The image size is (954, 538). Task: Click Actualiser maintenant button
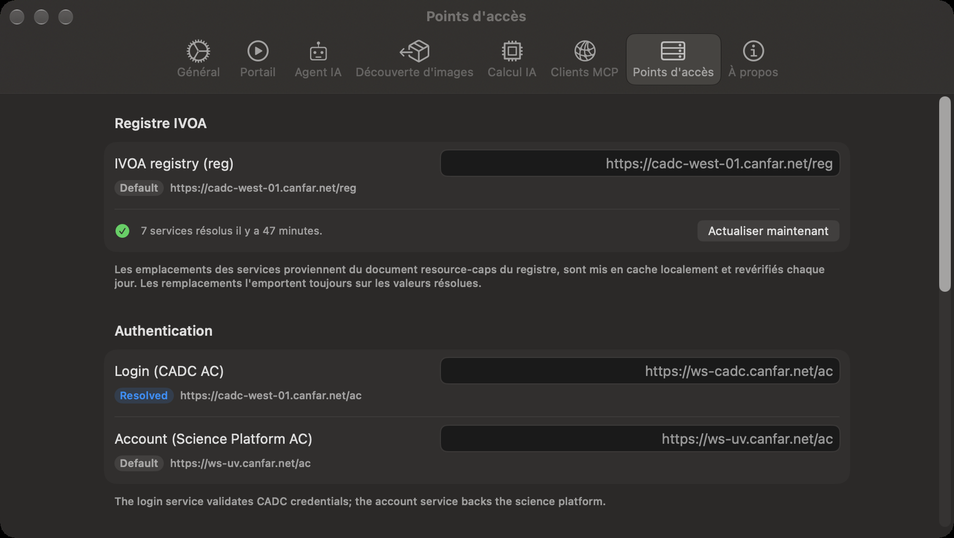[x=768, y=231]
